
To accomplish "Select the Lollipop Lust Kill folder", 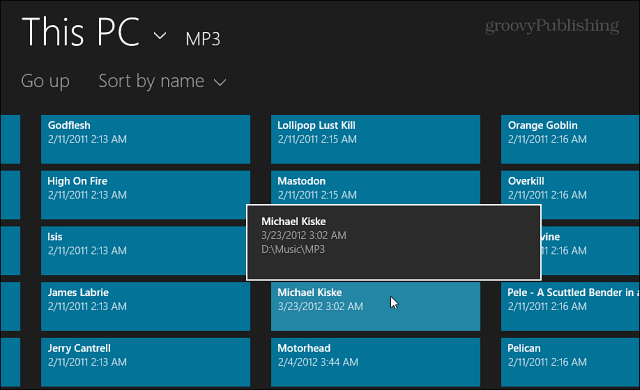I will pyautogui.click(x=376, y=139).
